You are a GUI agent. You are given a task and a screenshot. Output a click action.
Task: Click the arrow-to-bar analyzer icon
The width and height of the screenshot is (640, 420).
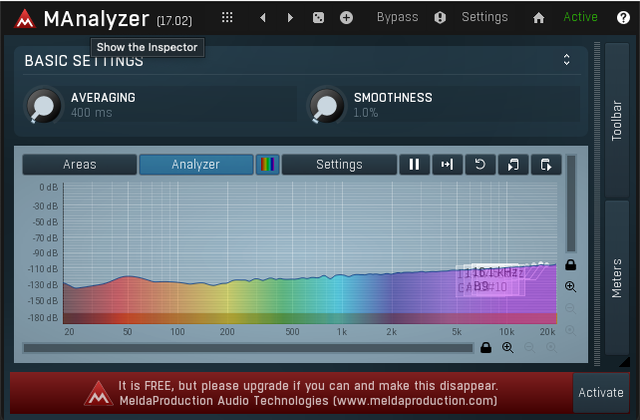click(447, 164)
